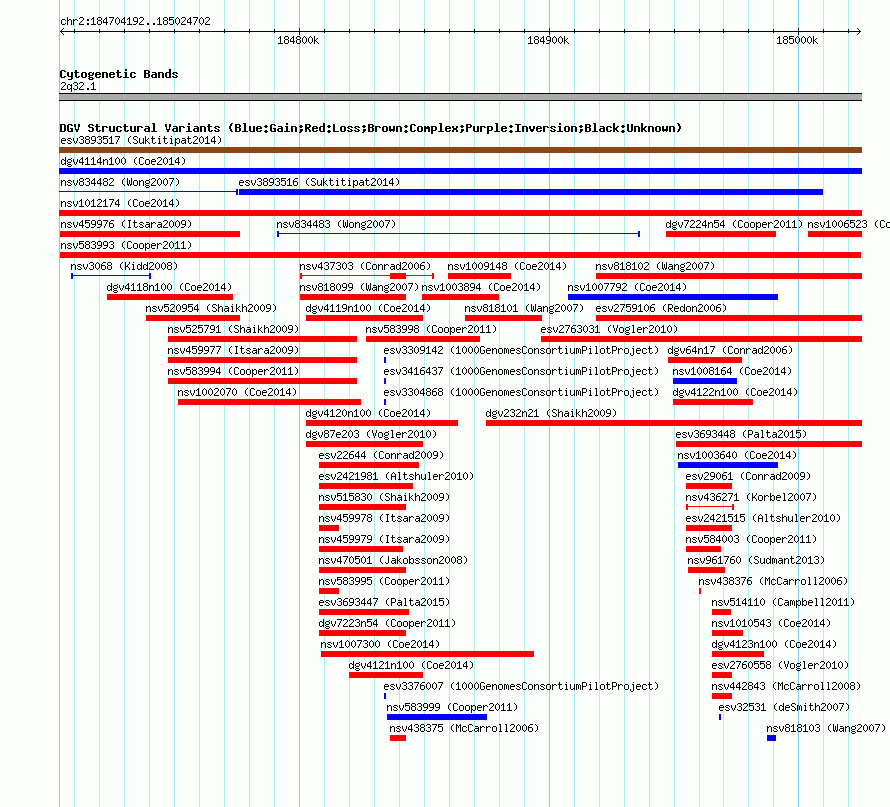This screenshot has width=890, height=807.
Task: Click the 2q32.1 cytogenetic band bar
Action: [460, 97]
